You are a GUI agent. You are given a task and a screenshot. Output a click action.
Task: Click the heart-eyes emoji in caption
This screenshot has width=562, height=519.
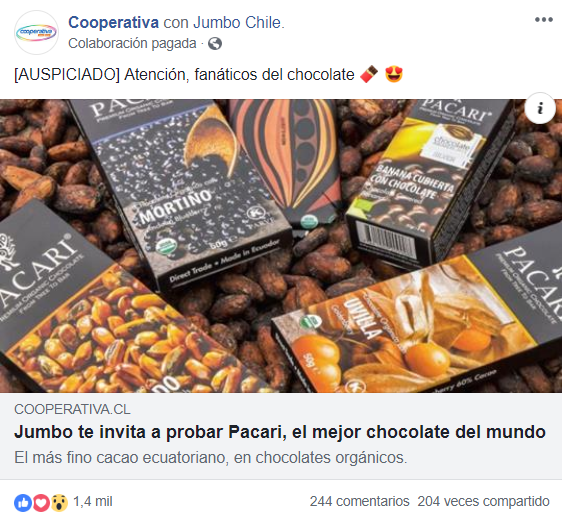pyautogui.click(x=394, y=74)
